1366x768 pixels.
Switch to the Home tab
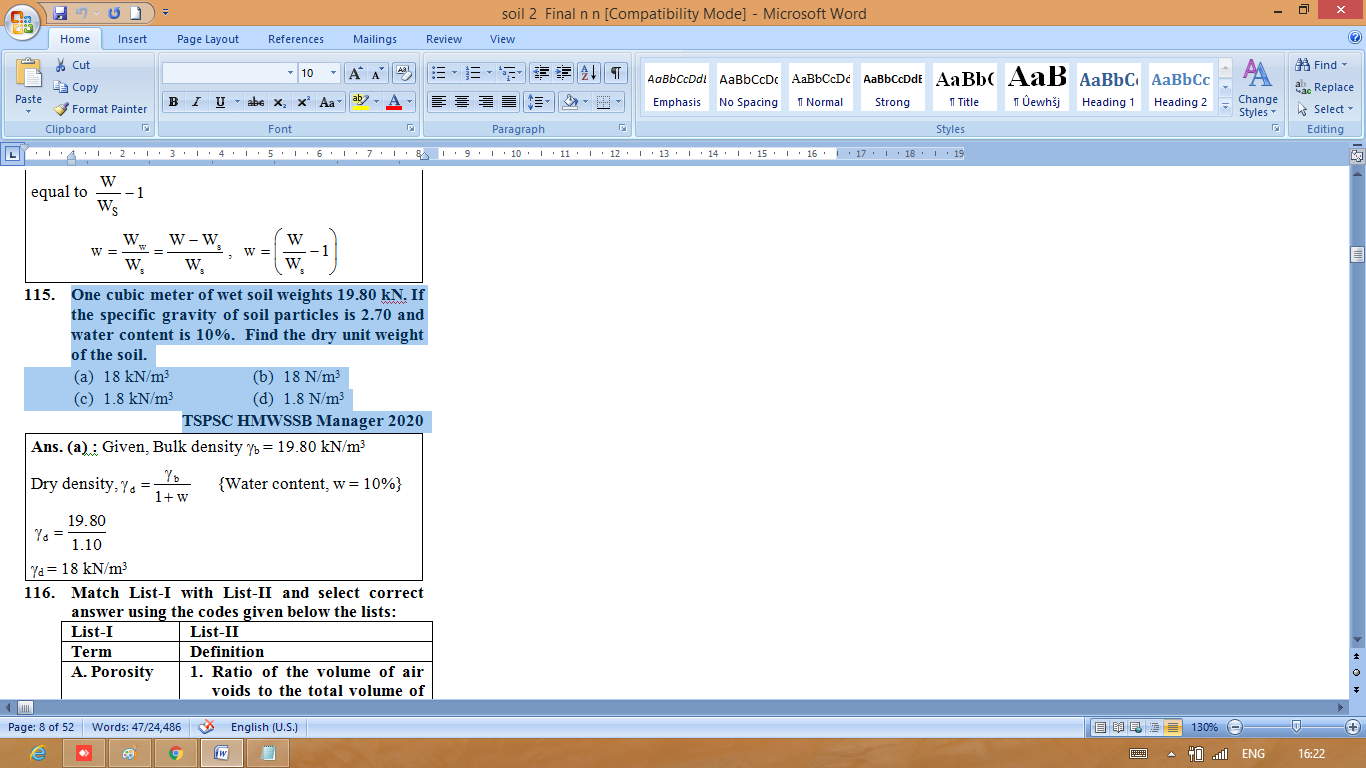point(75,39)
